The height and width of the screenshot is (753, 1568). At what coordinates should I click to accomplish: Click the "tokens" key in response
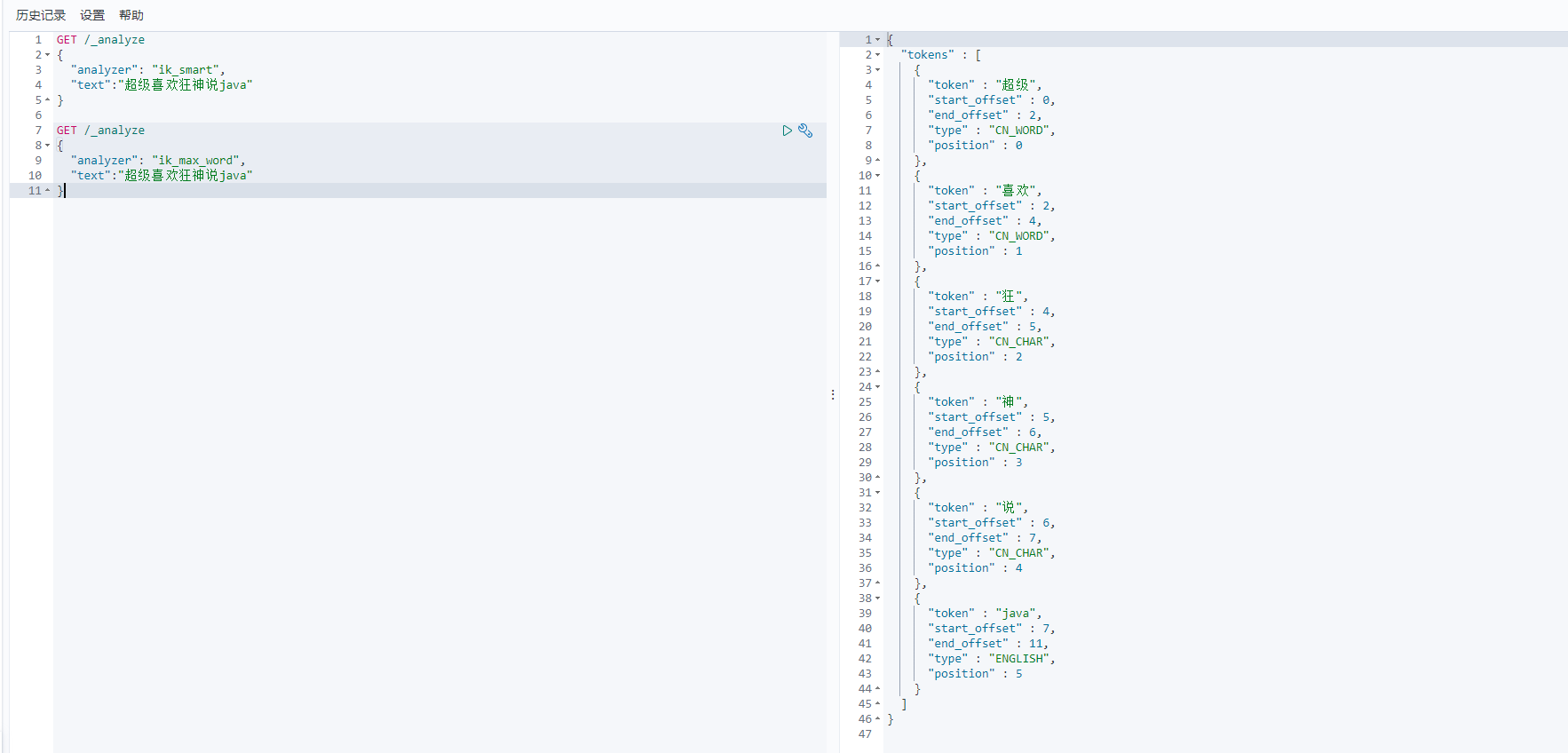(x=928, y=55)
